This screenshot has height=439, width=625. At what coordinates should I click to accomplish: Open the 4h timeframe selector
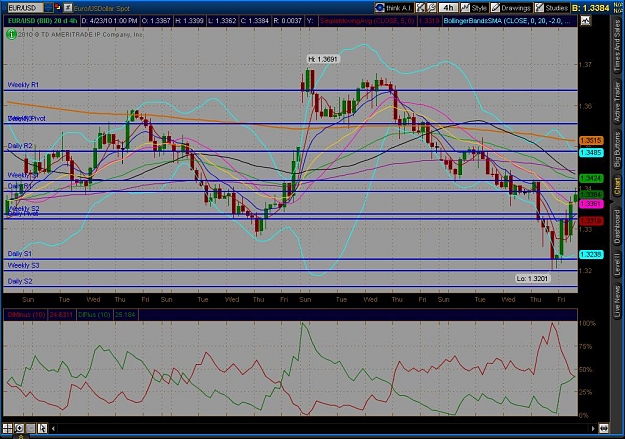pos(448,8)
